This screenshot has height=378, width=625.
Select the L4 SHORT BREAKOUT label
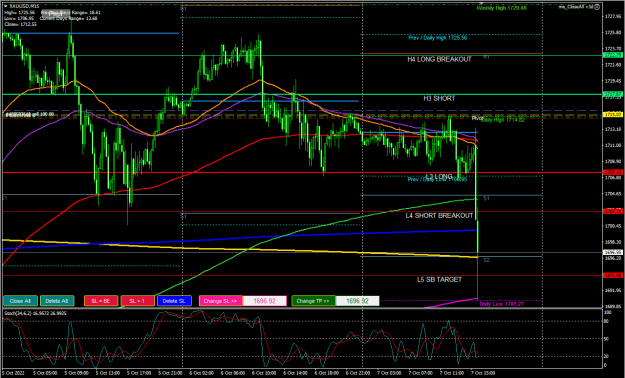coord(439,216)
